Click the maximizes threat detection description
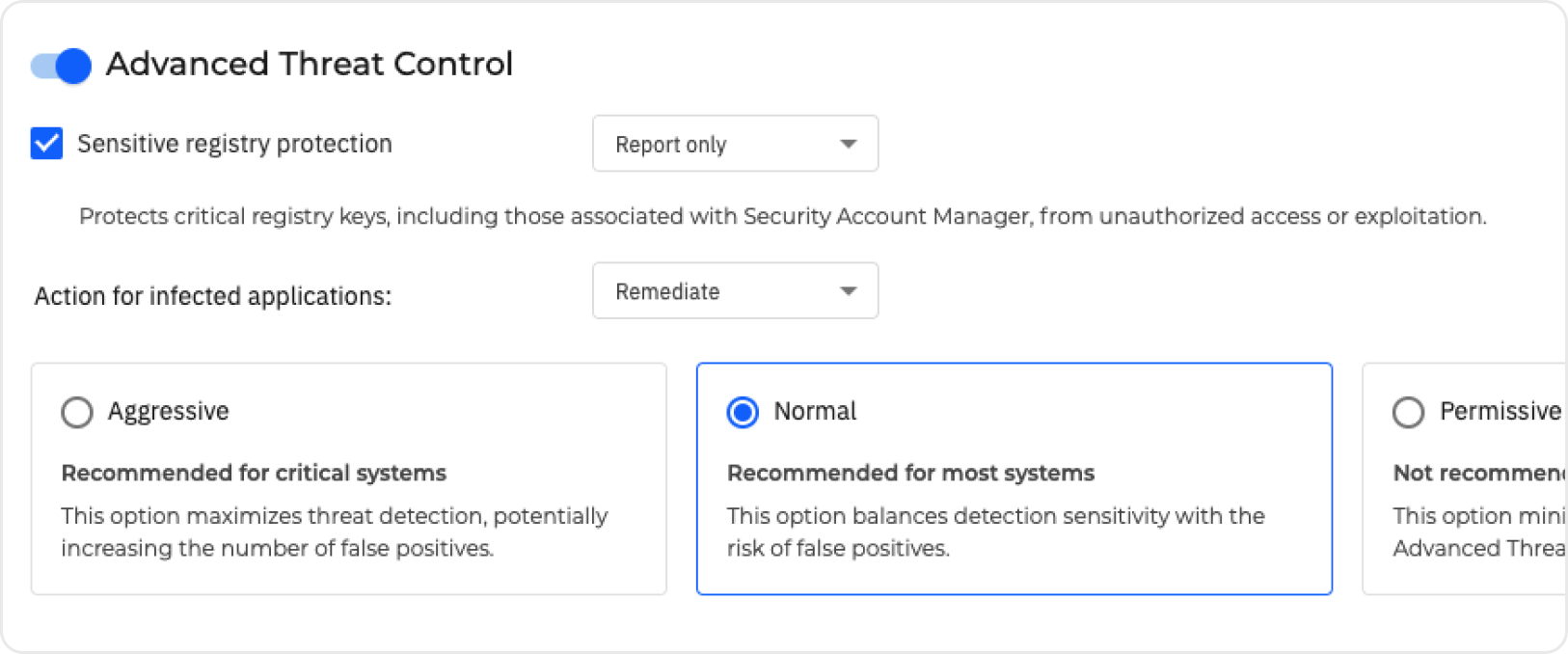1568x654 pixels. (335, 531)
